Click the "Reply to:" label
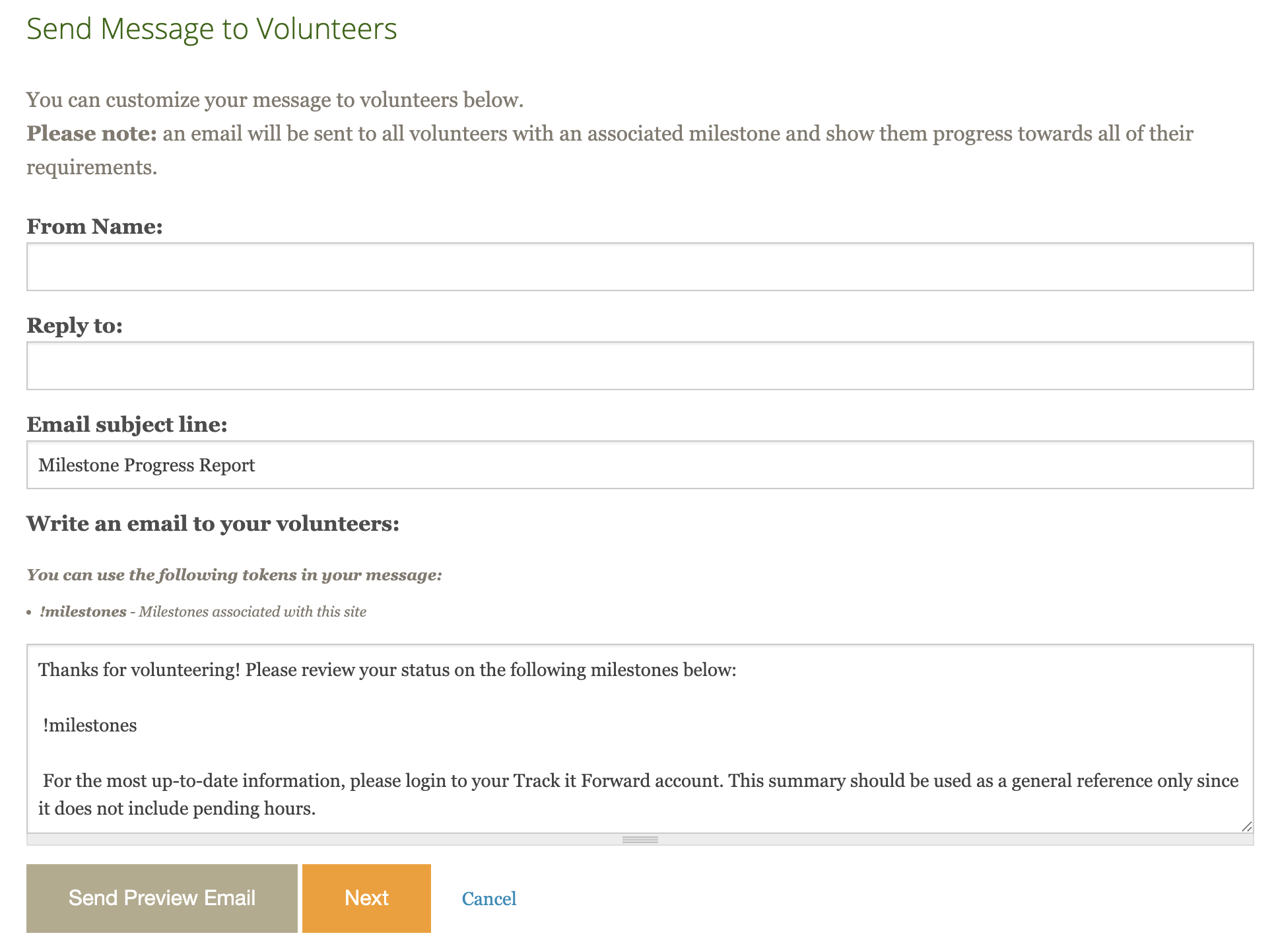This screenshot has width=1274, height=952. [75, 325]
